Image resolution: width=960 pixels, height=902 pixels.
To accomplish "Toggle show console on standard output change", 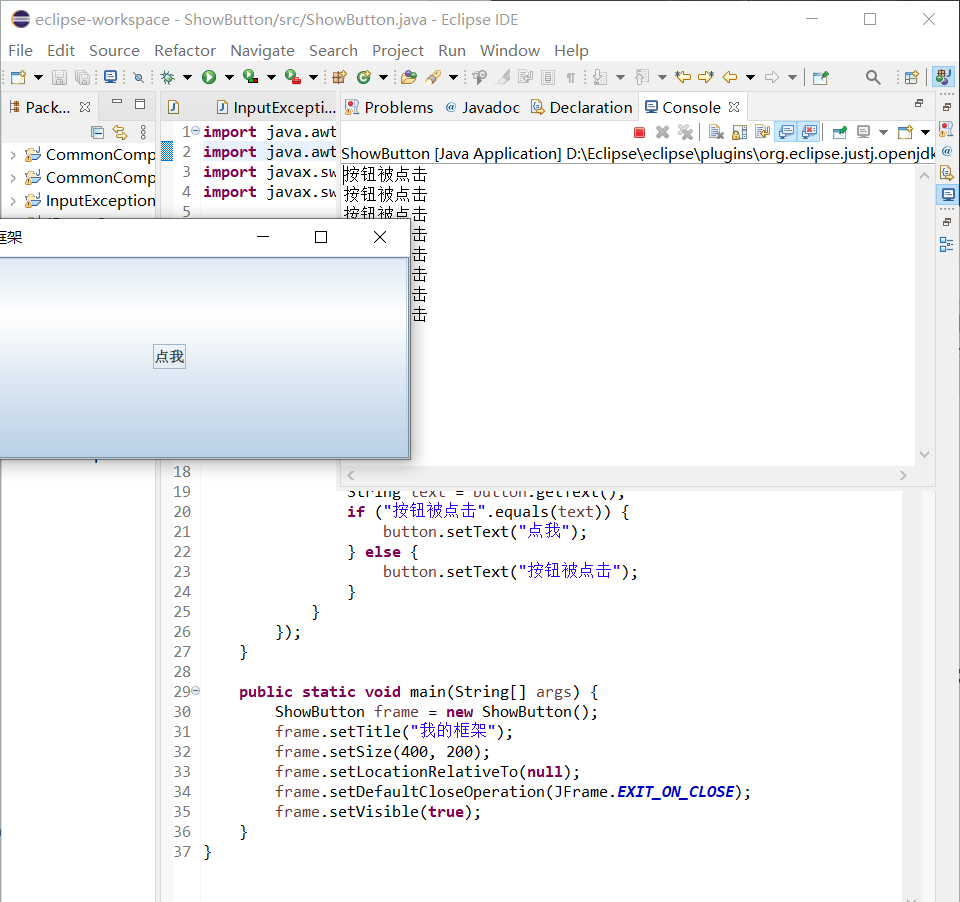I will point(786,132).
